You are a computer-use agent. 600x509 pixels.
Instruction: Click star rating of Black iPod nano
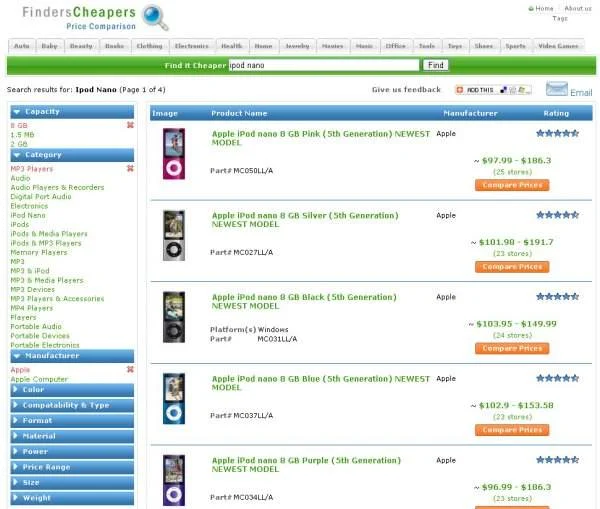click(x=557, y=297)
